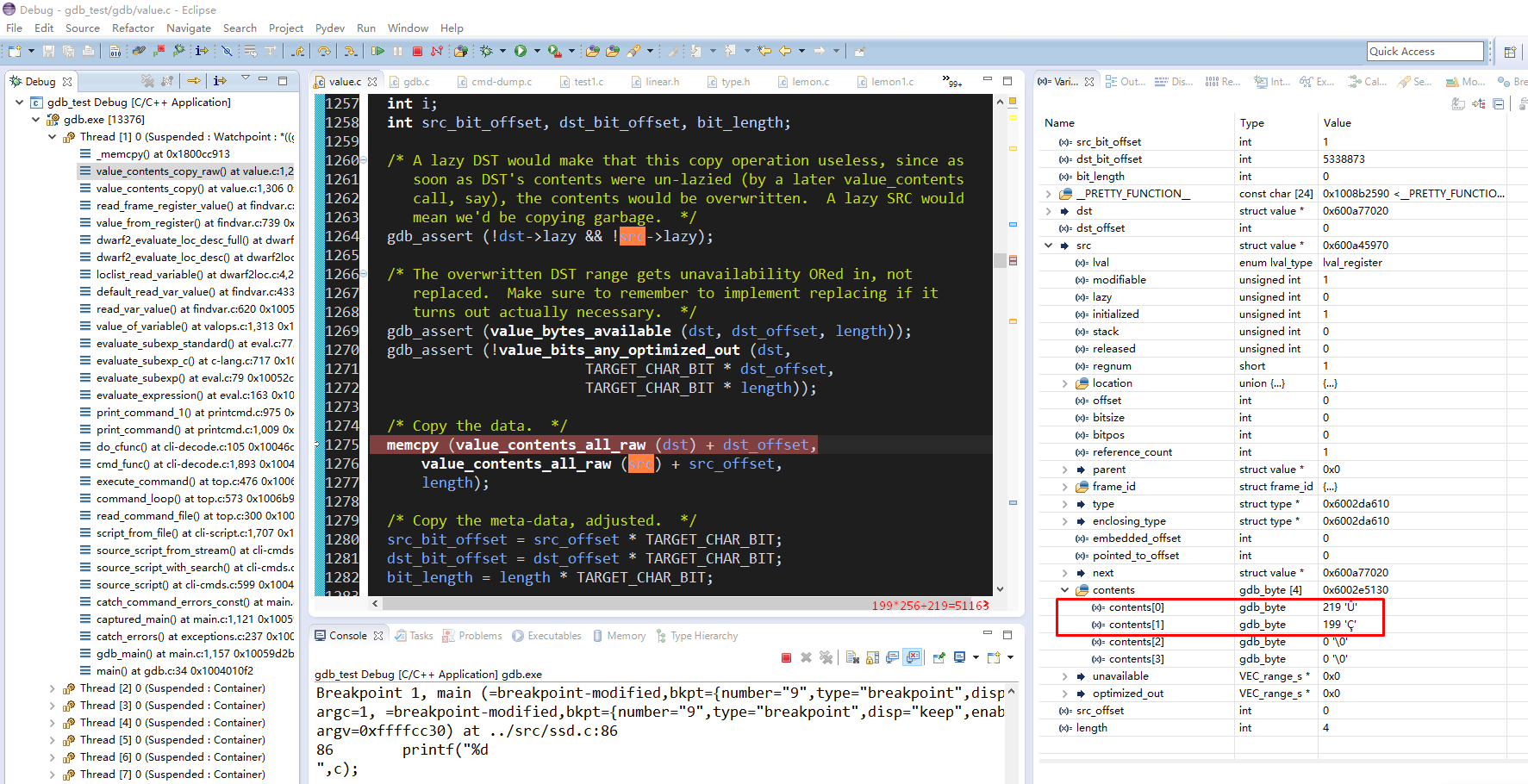The image size is (1528, 784).
Task: Toggle Debug view stepping mode icon
Action: (220, 81)
